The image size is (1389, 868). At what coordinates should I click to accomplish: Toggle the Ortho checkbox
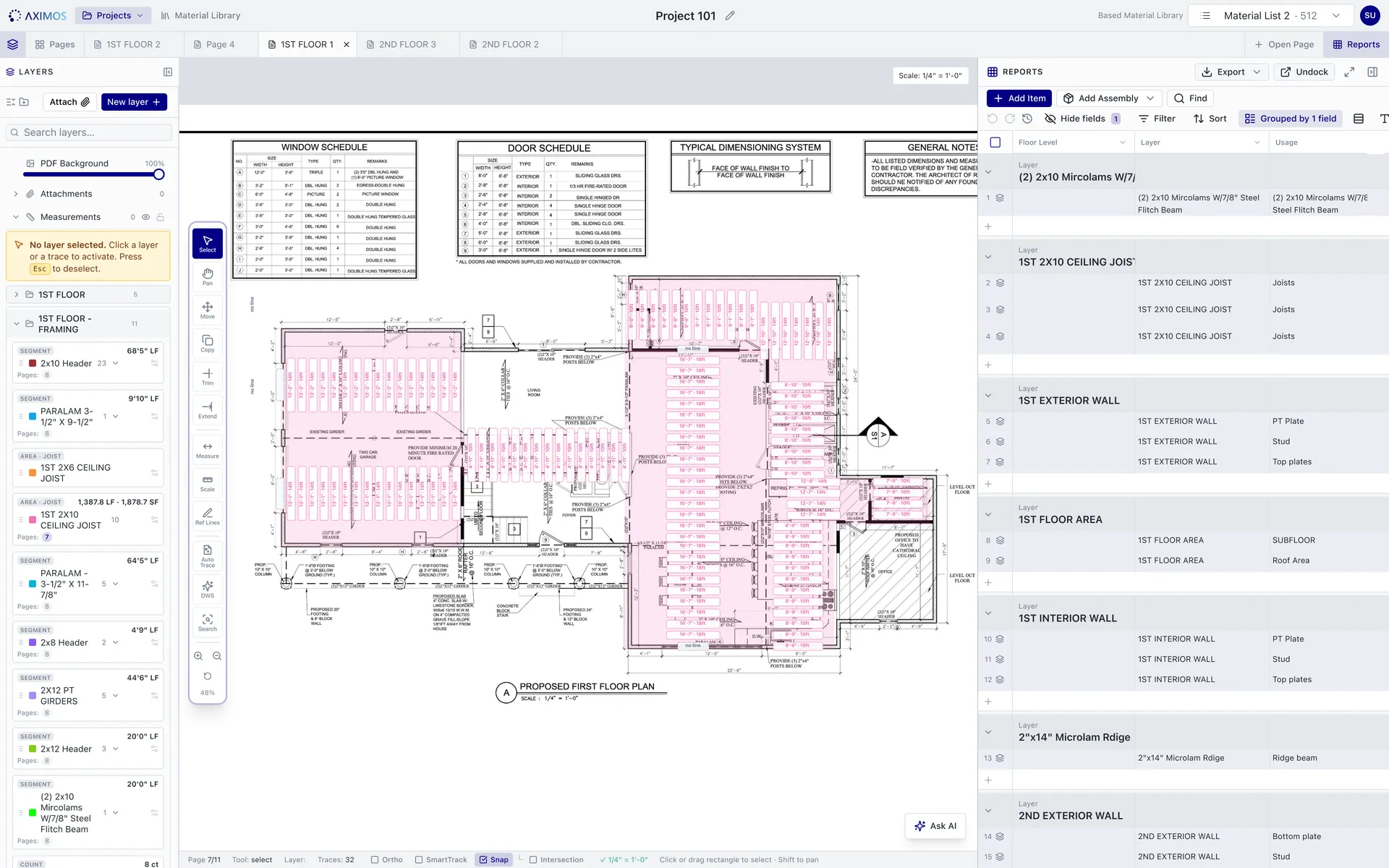coord(387,859)
